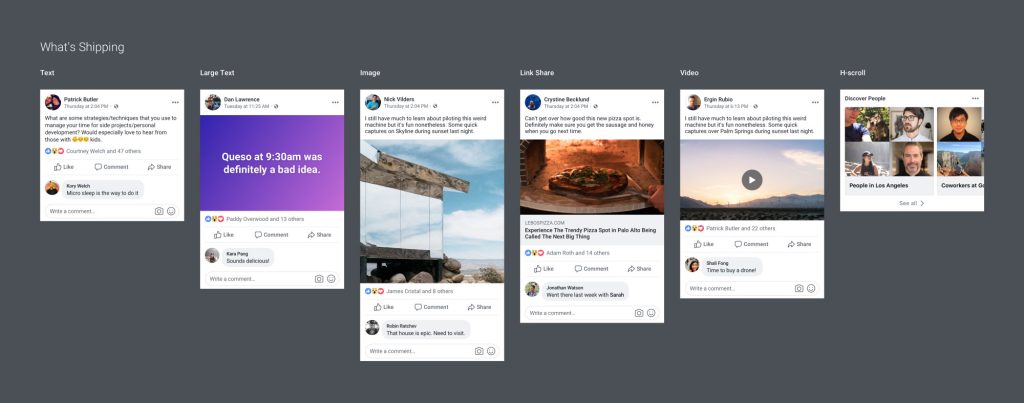Write a comment on Crystine Becklund's post

[x=592, y=313]
